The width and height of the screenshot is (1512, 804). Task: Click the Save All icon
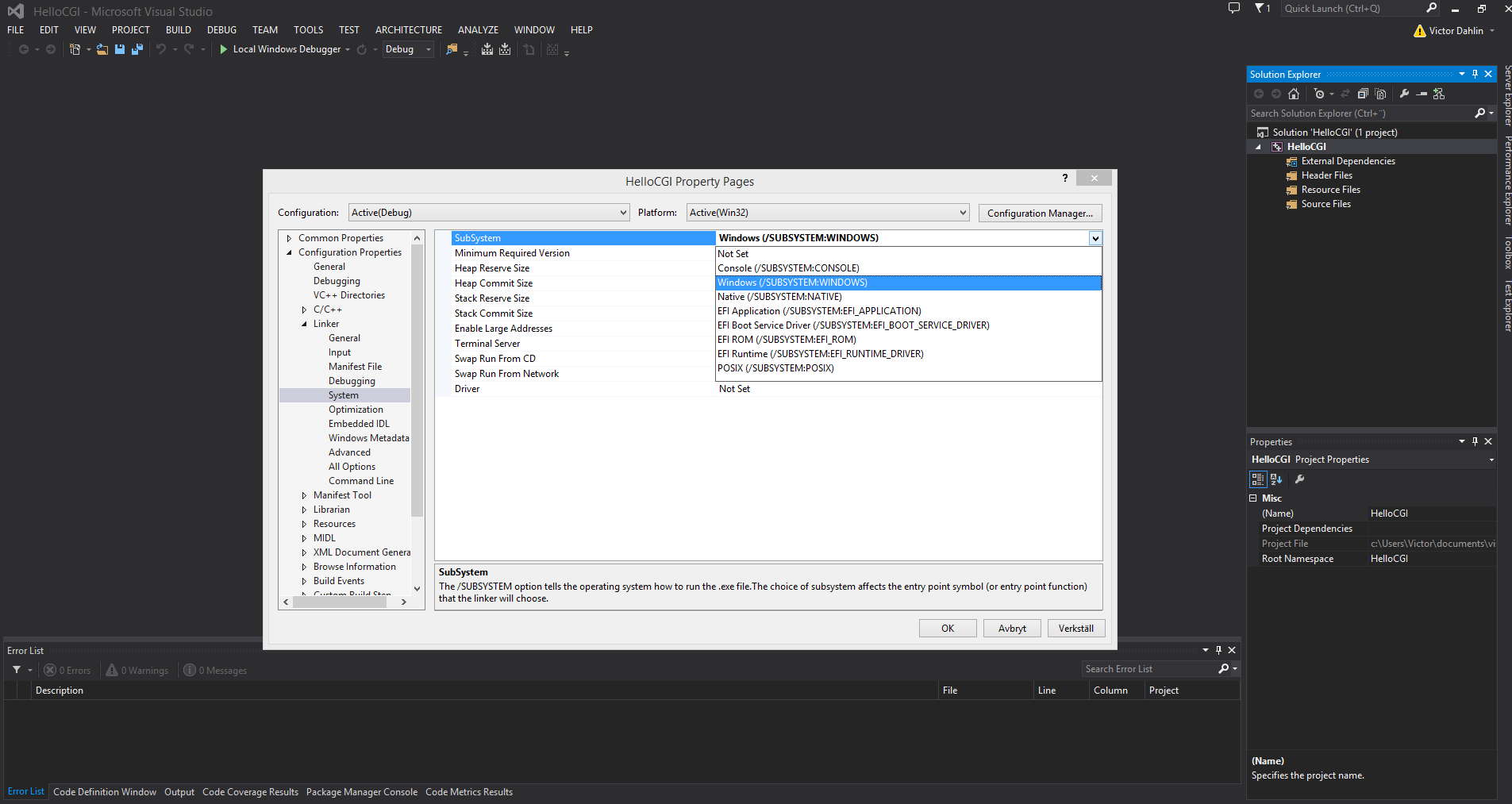click(137, 49)
